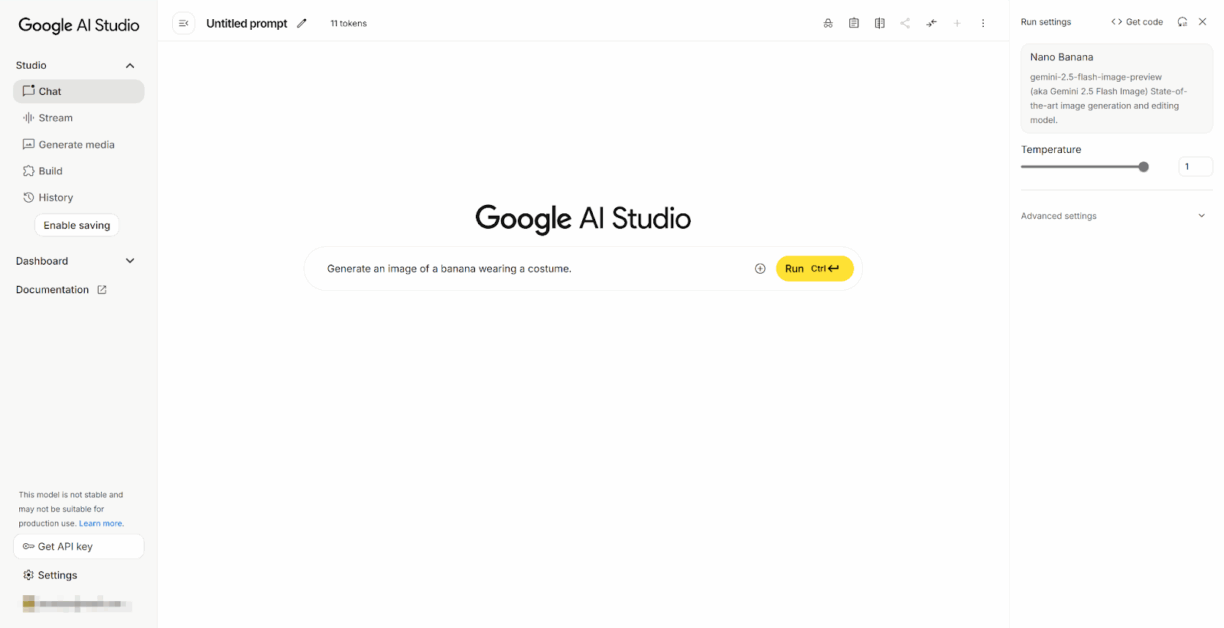Screen dimensions: 1224x628
Task: Open compare mode side-by-side icon
Action: (880, 23)
